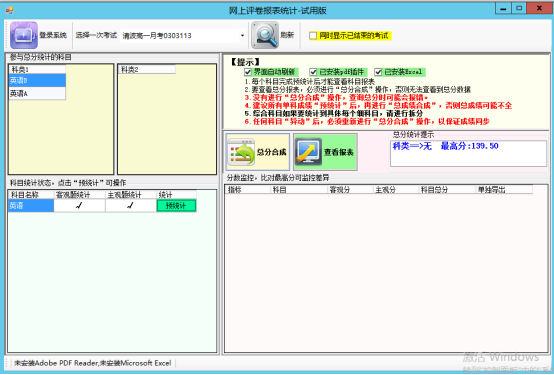
Task: Close the 网上评卷报表统计 window
Action: (x=539, y=8)
